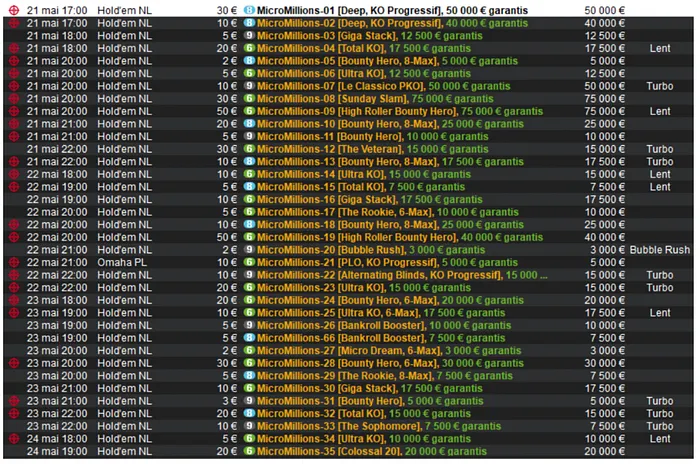Click the green 6-max badge of MicroMillions-04

(249, 48)
